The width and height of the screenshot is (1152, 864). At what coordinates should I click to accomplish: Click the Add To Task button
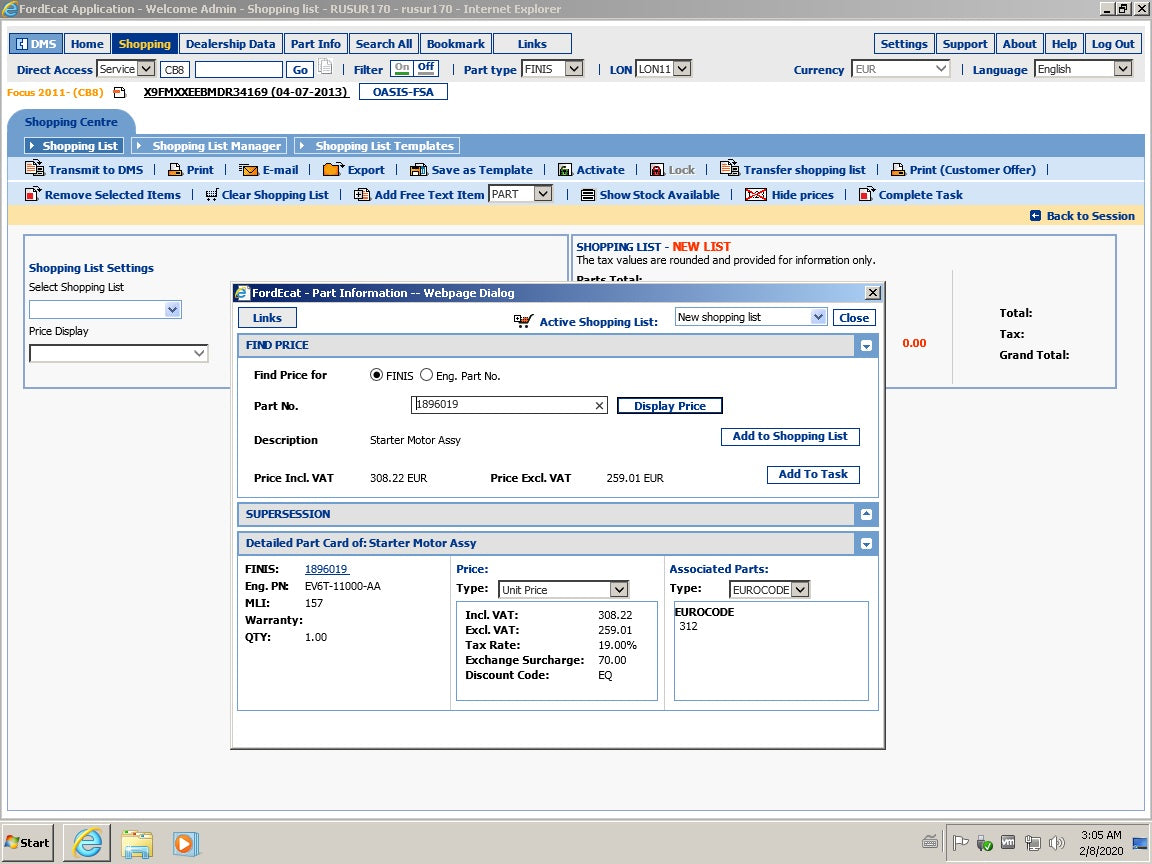click(813, 474)
